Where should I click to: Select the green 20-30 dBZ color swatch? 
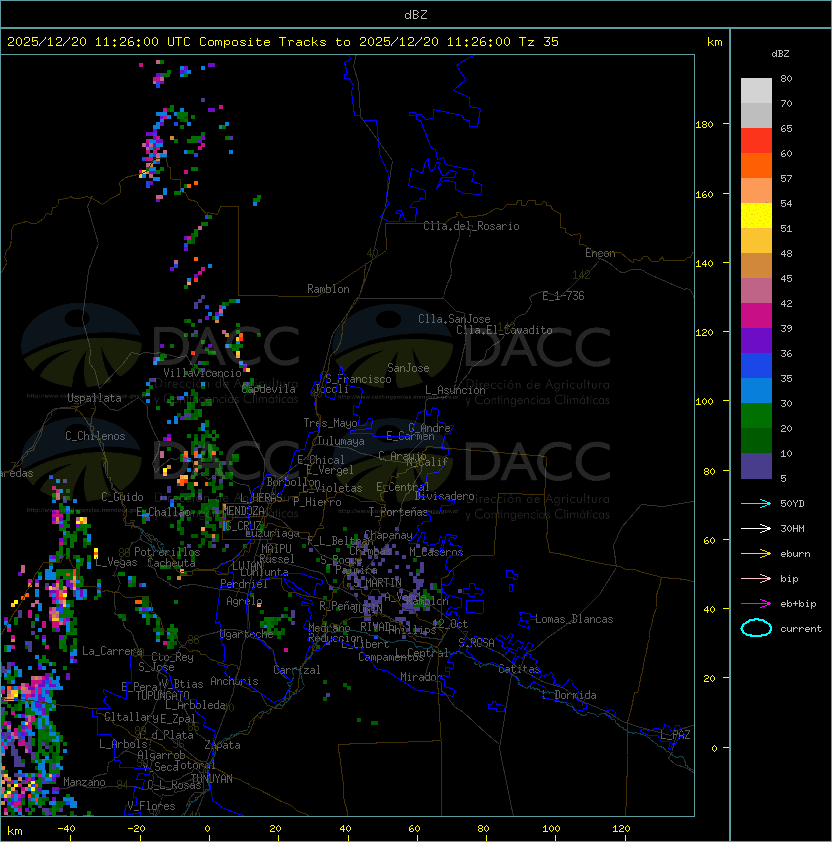756,416
